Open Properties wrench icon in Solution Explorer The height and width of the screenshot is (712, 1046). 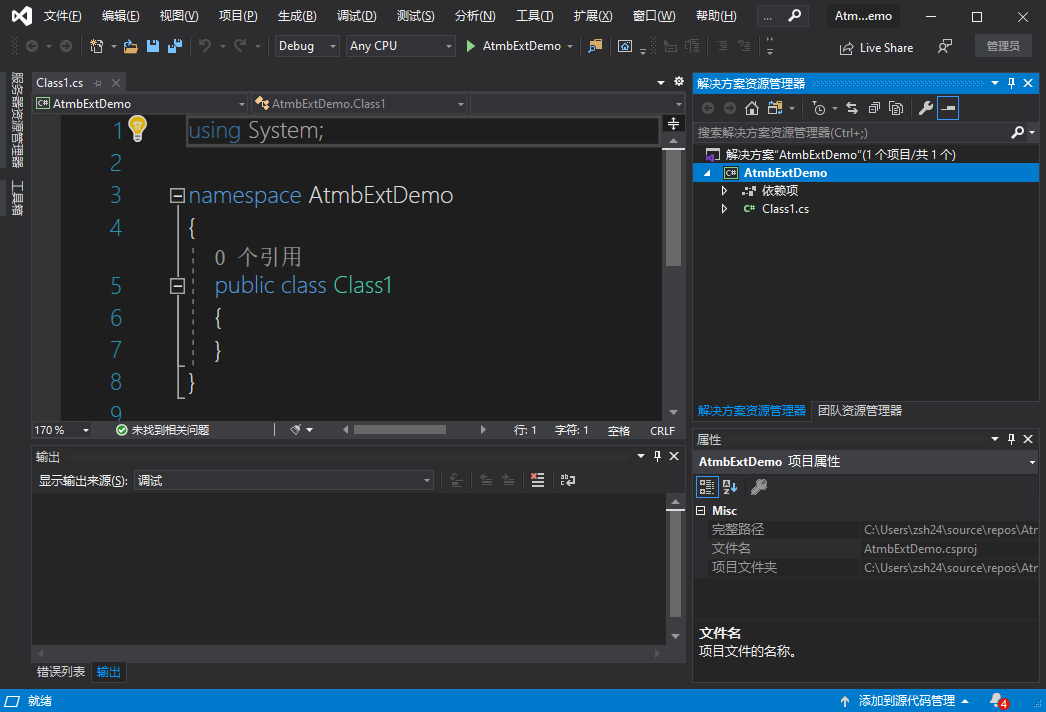pos(925,108)
